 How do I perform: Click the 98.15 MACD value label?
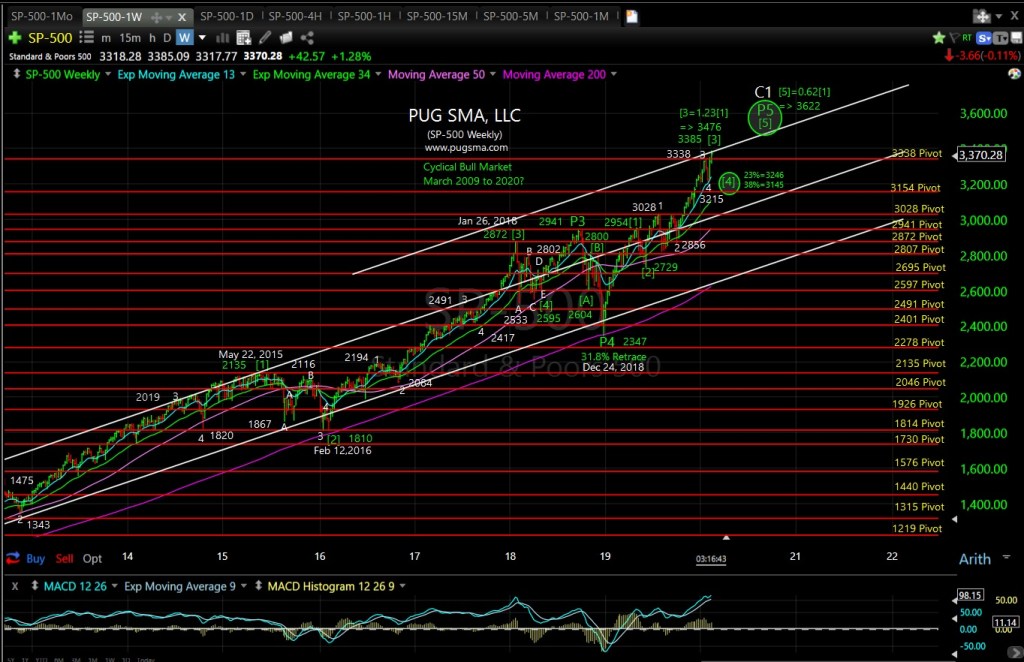(x=970, y=595)
